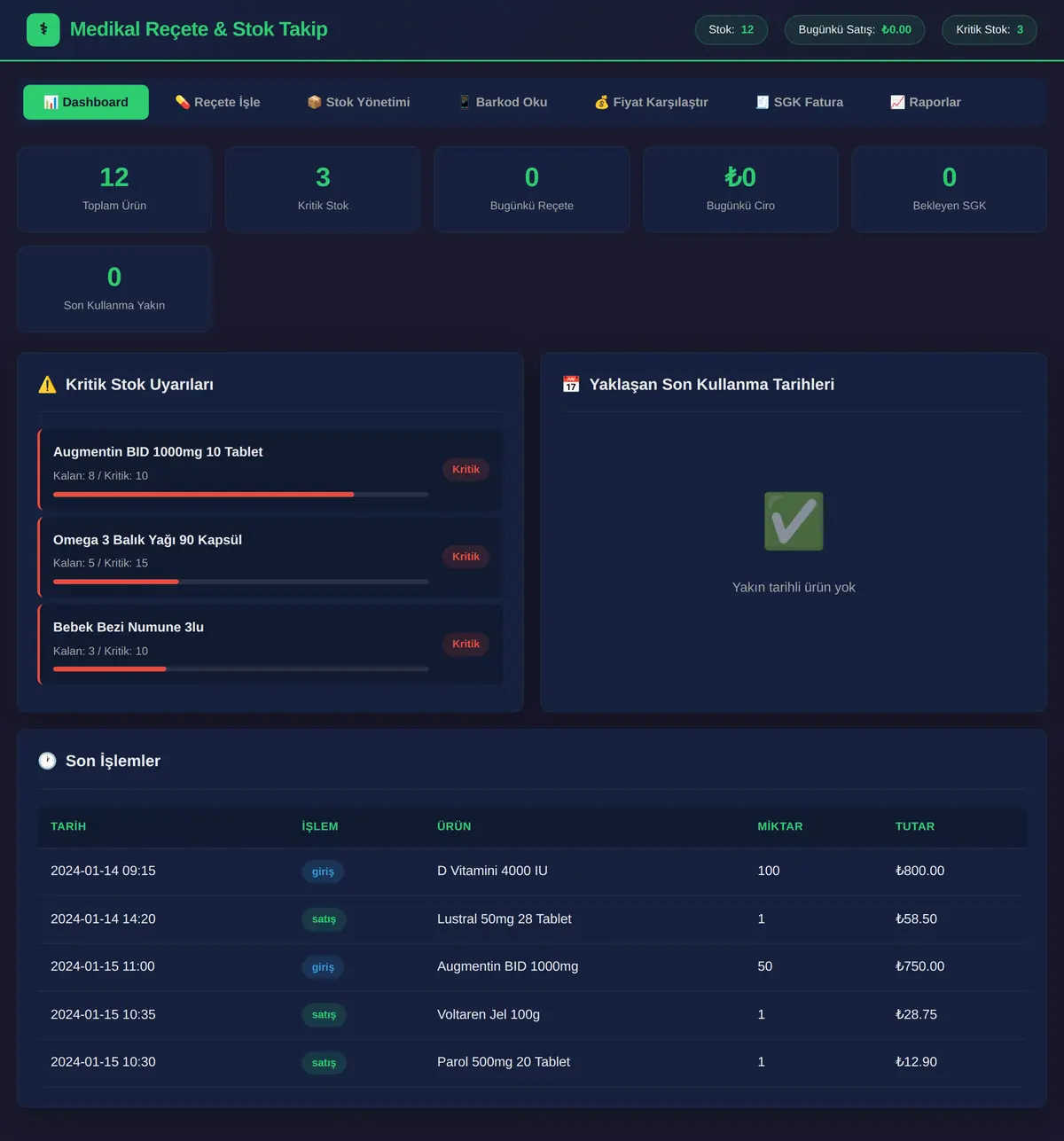Click the giriş badge in Augmentin BID row
The width and height of the screenshot is (1064, 1141).
323,967
